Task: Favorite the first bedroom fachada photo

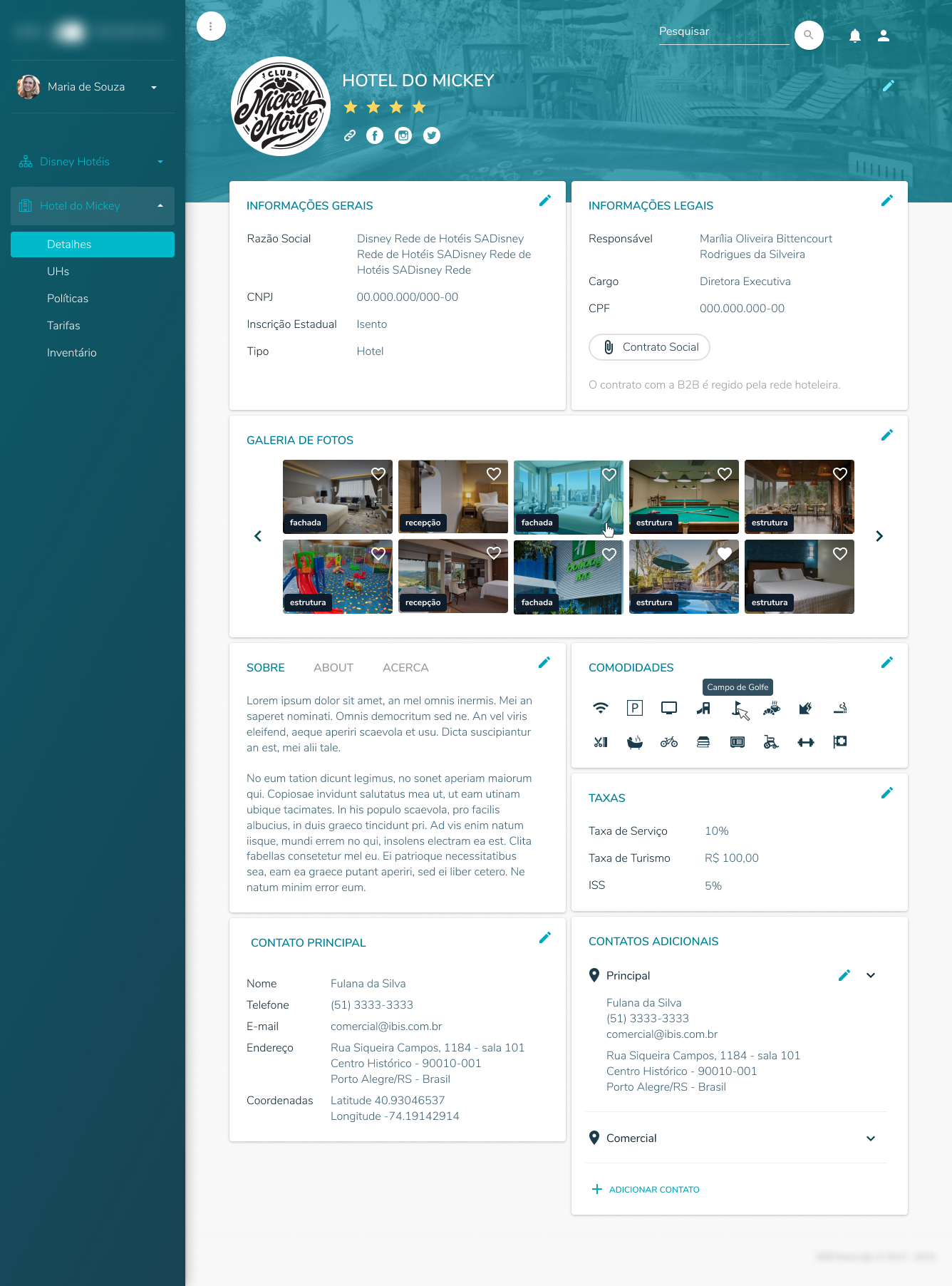Action: tap(378, 474)
